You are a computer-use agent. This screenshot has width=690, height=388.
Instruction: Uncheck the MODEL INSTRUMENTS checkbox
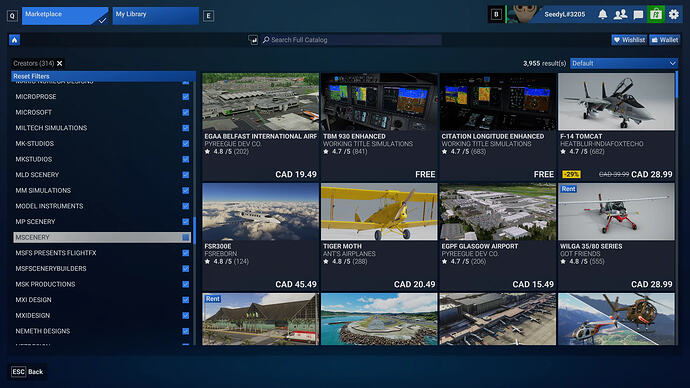click(x=186, y=206)
